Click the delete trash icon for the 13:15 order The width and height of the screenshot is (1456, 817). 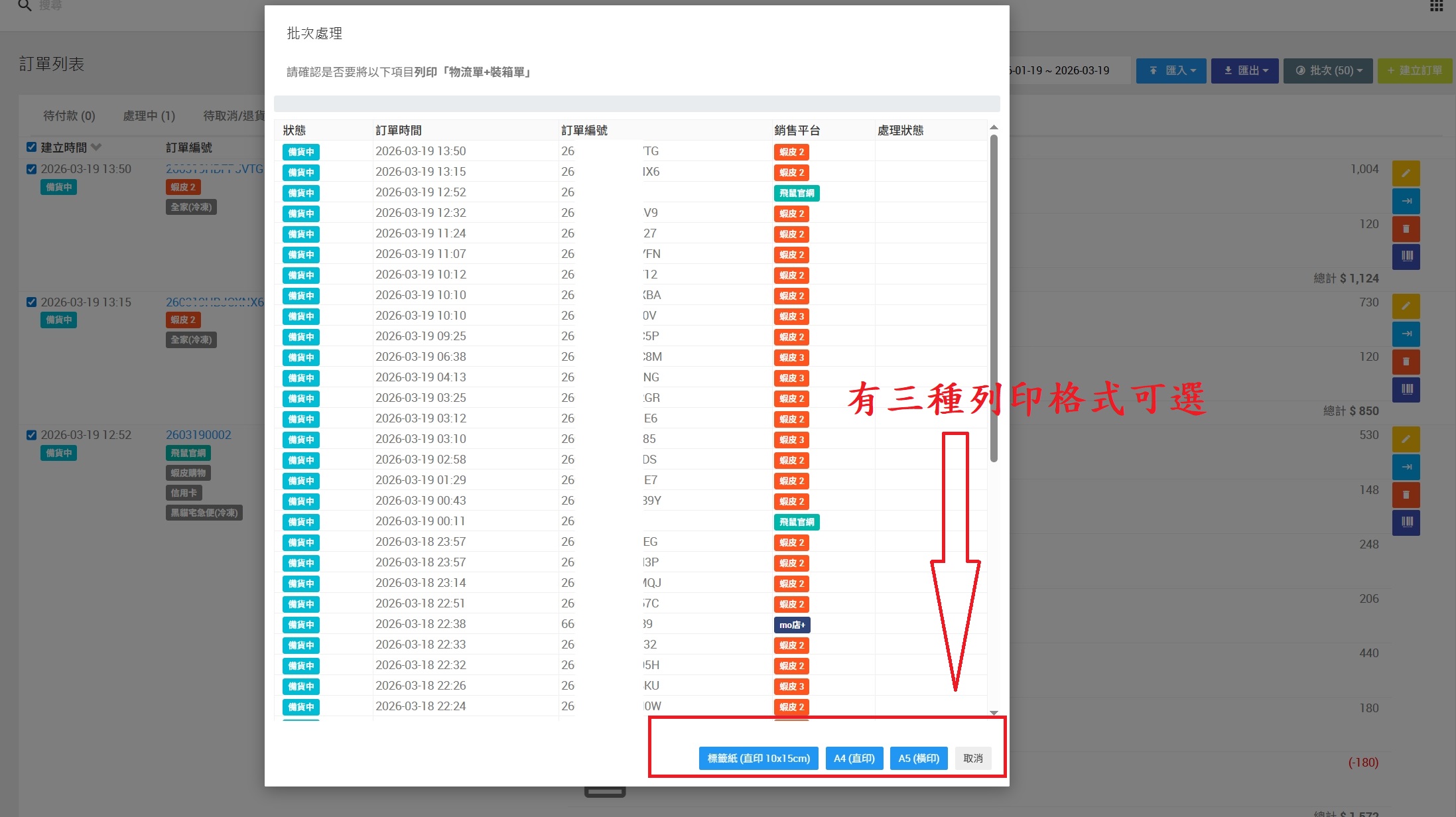point(1406,362)
